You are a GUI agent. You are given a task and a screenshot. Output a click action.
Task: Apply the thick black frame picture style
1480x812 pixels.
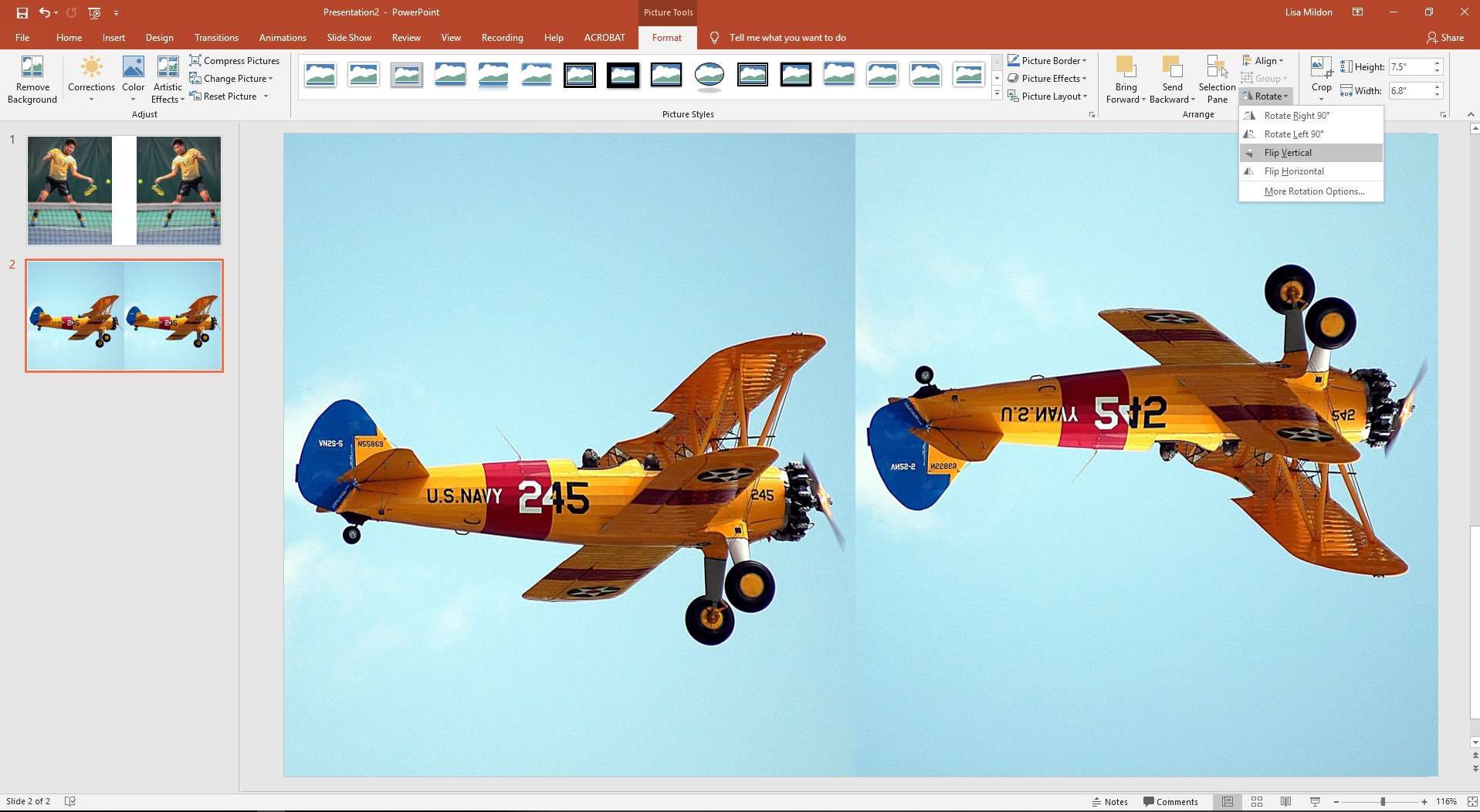point(622,75)
